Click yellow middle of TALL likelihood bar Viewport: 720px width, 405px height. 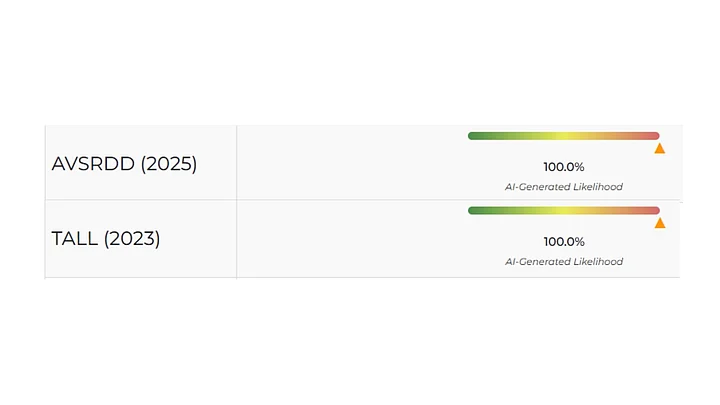(x=564, y=211)
